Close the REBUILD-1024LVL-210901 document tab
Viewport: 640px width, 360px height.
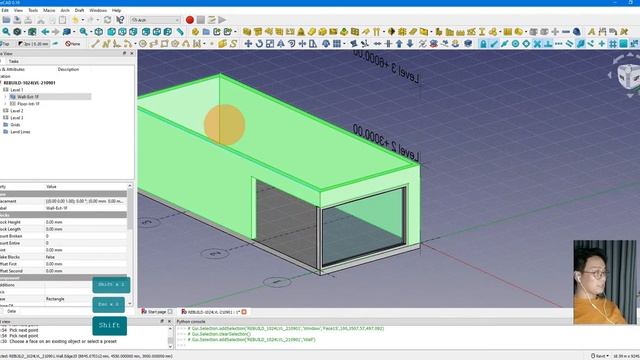(244, 312)
